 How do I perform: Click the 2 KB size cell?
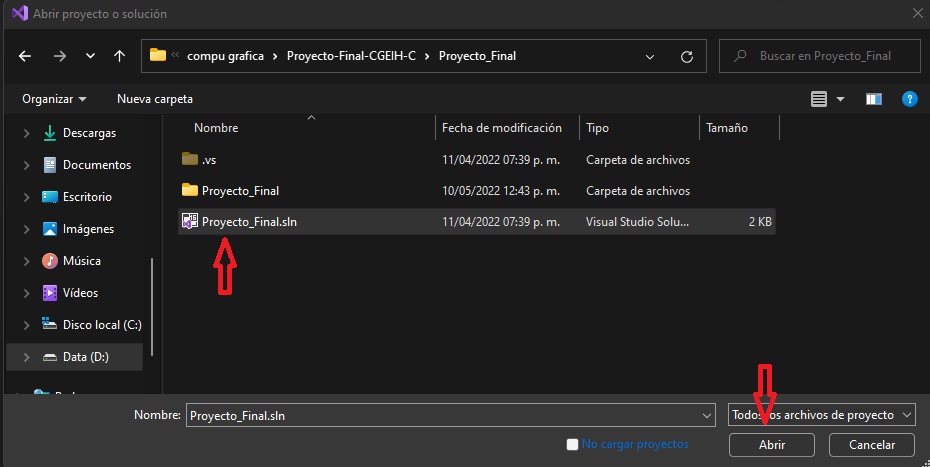(760, 222)
